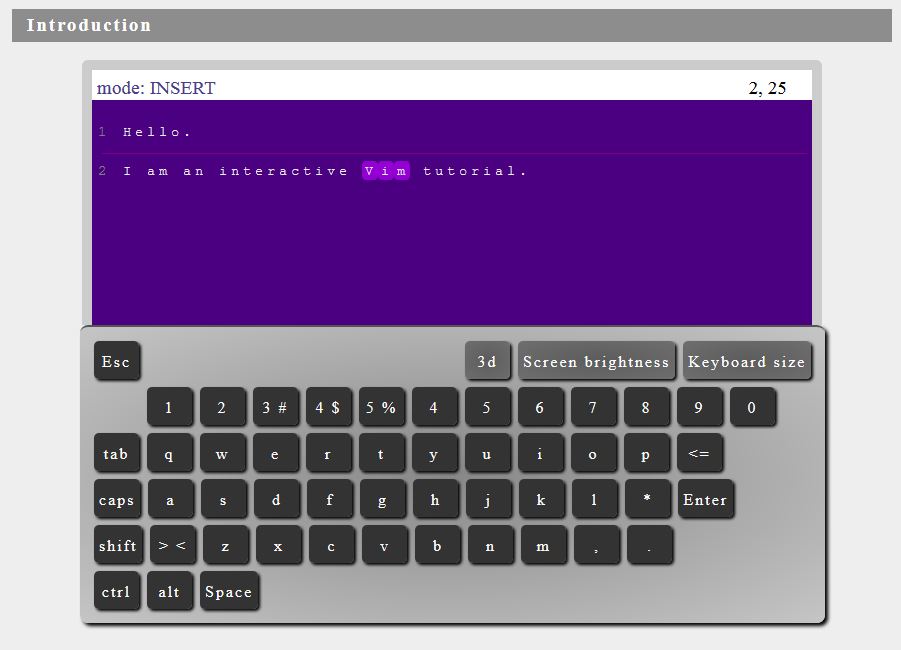This screenshot has height=650, width=901.
Task: Click the i key
Action: (540, 453)
